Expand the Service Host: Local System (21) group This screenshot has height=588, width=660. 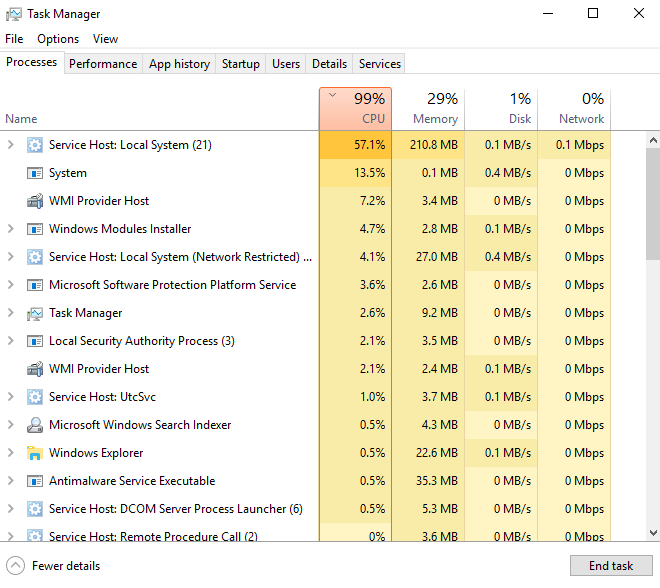click(11, 145)
